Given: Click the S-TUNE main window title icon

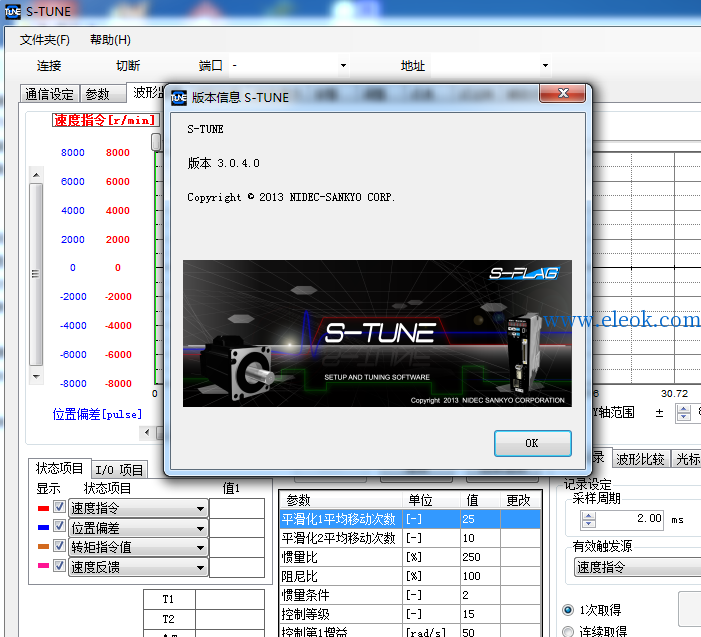Looking at the screenshot, I should pyautogui.click(x=13, y=12).
